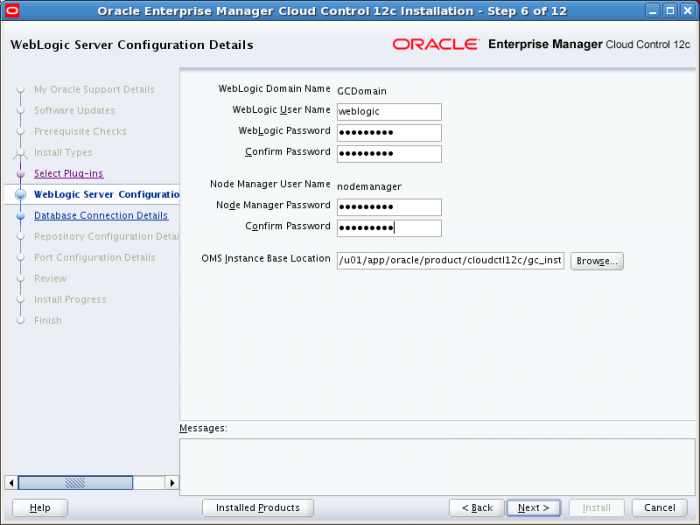Viewport: 700px width, 525px height.
Task: Click the WebLogic Domain Name label
Action: tap(274, 89)
